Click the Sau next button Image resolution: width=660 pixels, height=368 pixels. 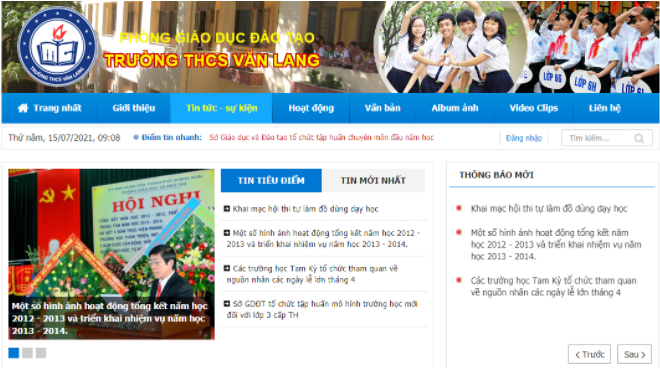[634, 355]
